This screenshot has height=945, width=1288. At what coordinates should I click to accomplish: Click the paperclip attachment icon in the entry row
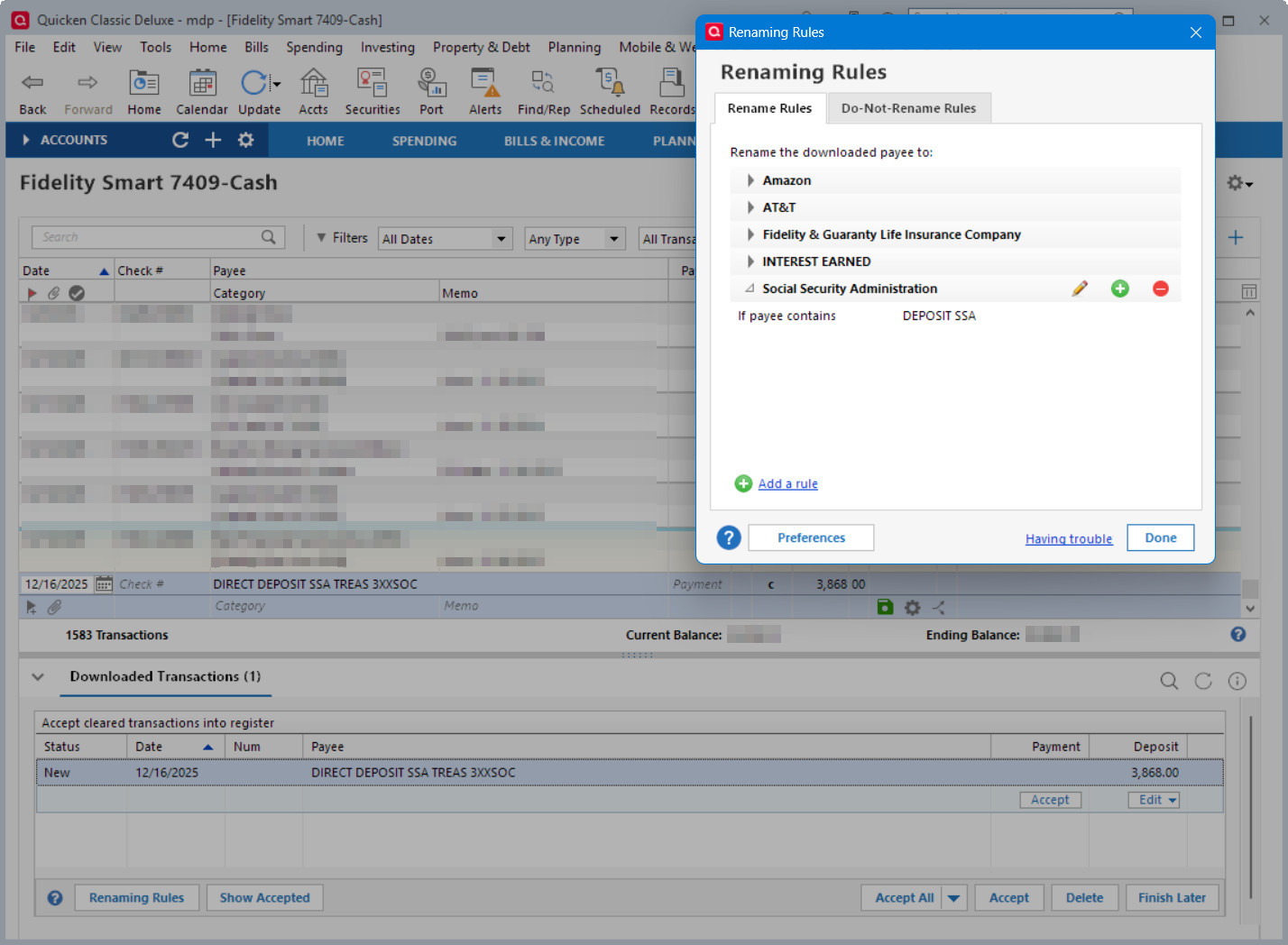(x=55, y=608)
